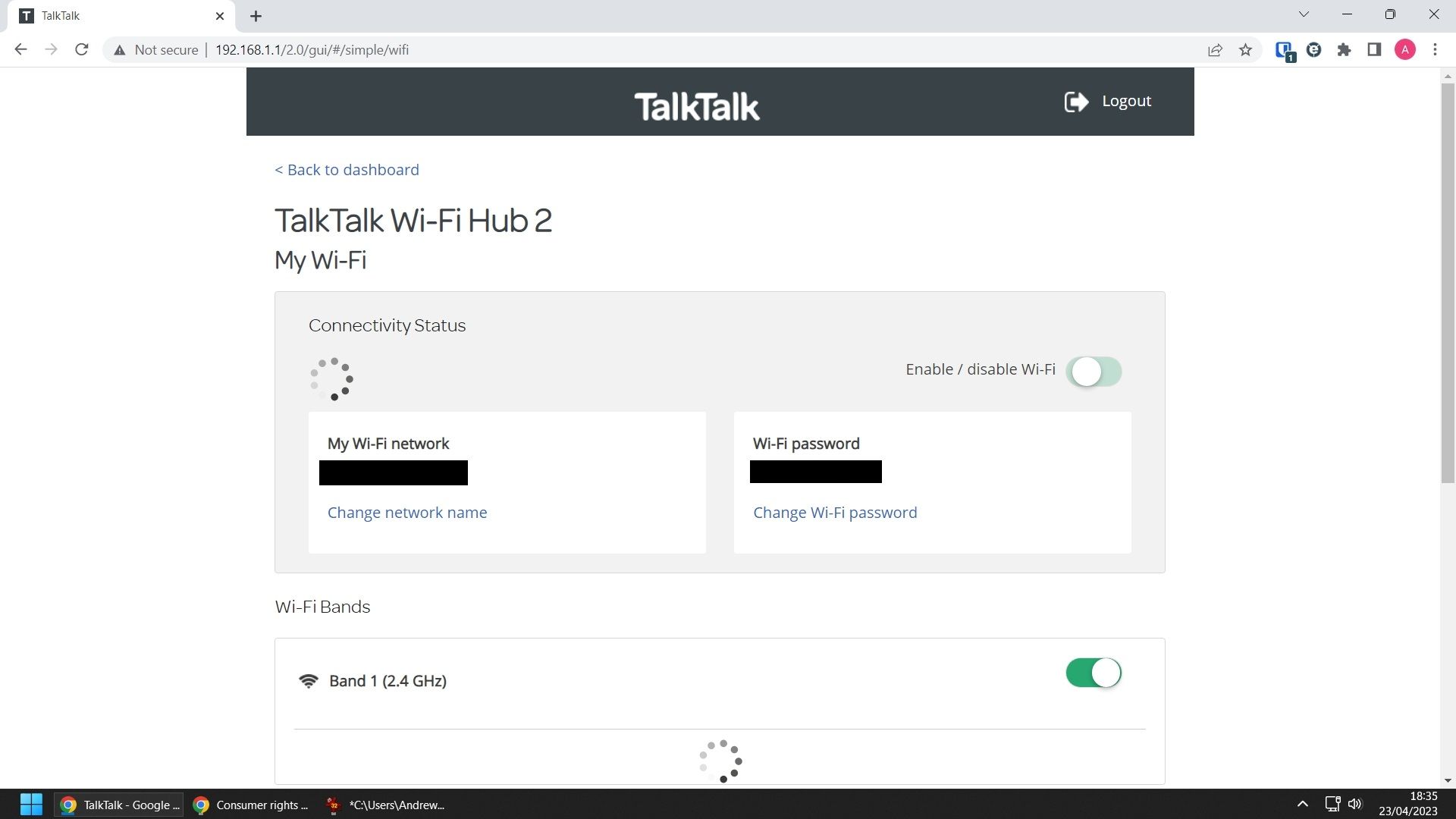Click Change network name link

(x=407, y=513)
